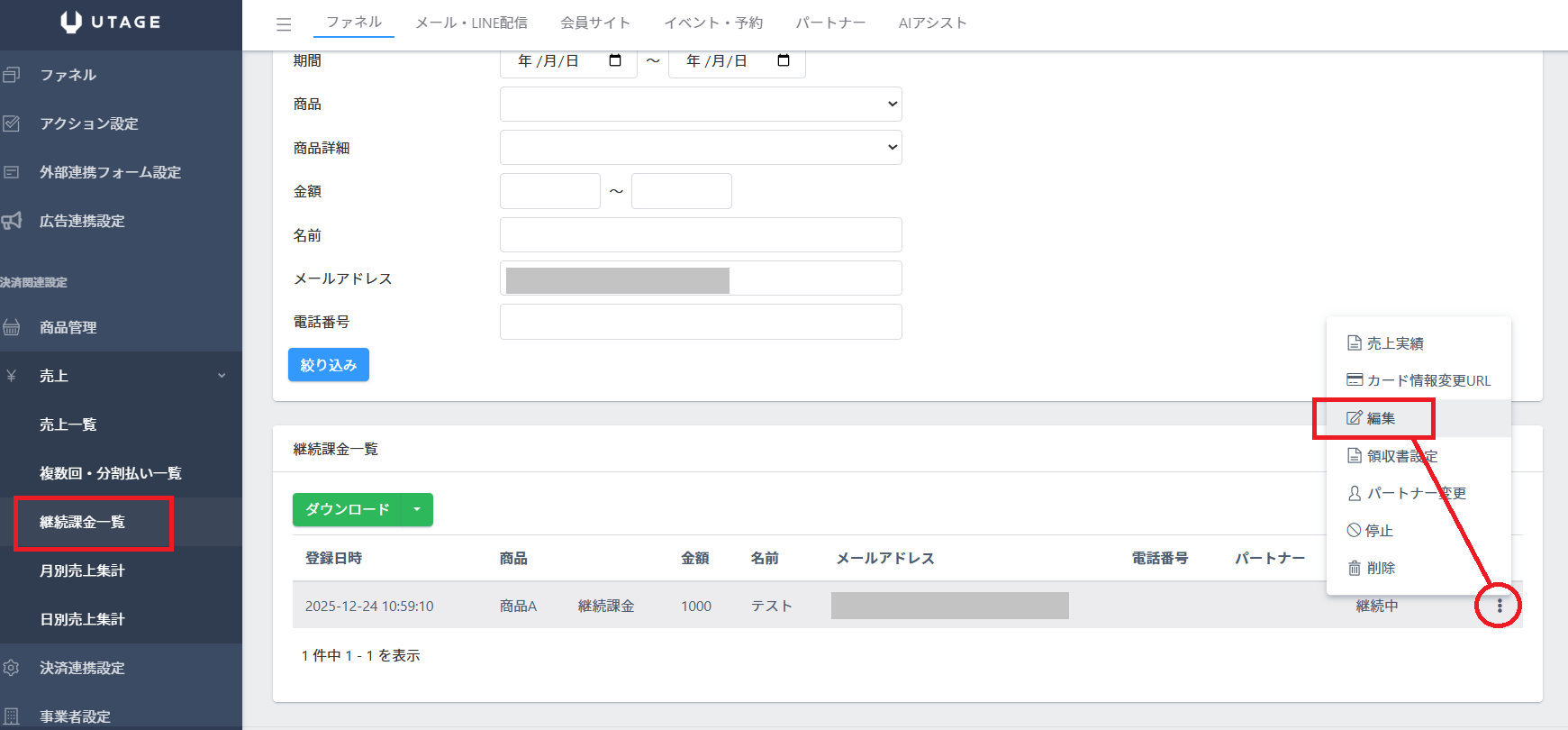Select 編集 in the context menu
Viewport: 1568px width, 730px height.
1380,418
